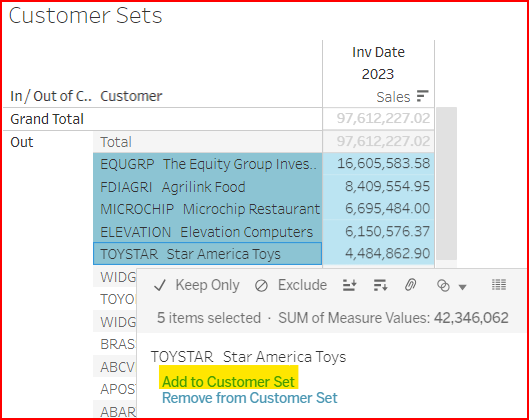
Task: Click the vertical scrollbar thumb
Action: [446, 184]
